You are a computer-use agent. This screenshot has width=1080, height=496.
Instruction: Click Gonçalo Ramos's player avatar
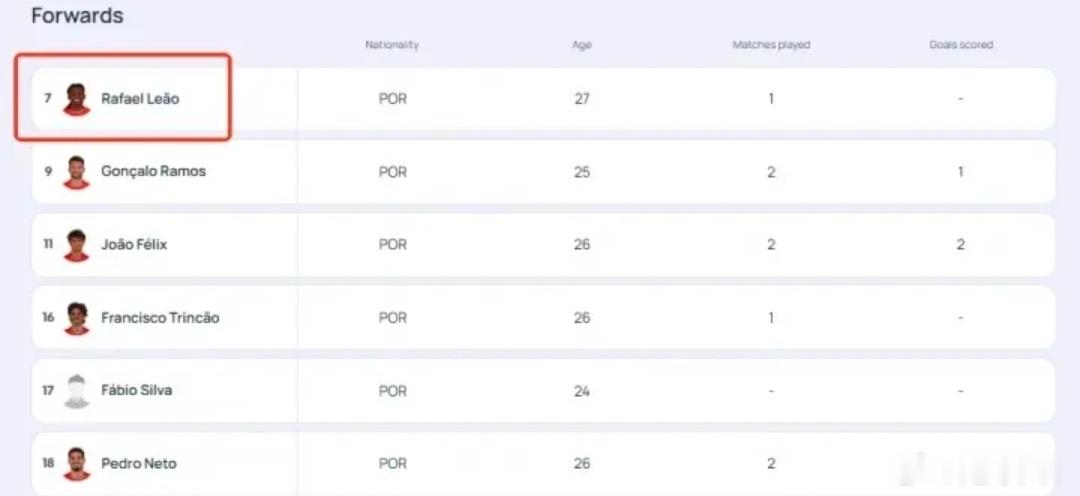(76, 172)
